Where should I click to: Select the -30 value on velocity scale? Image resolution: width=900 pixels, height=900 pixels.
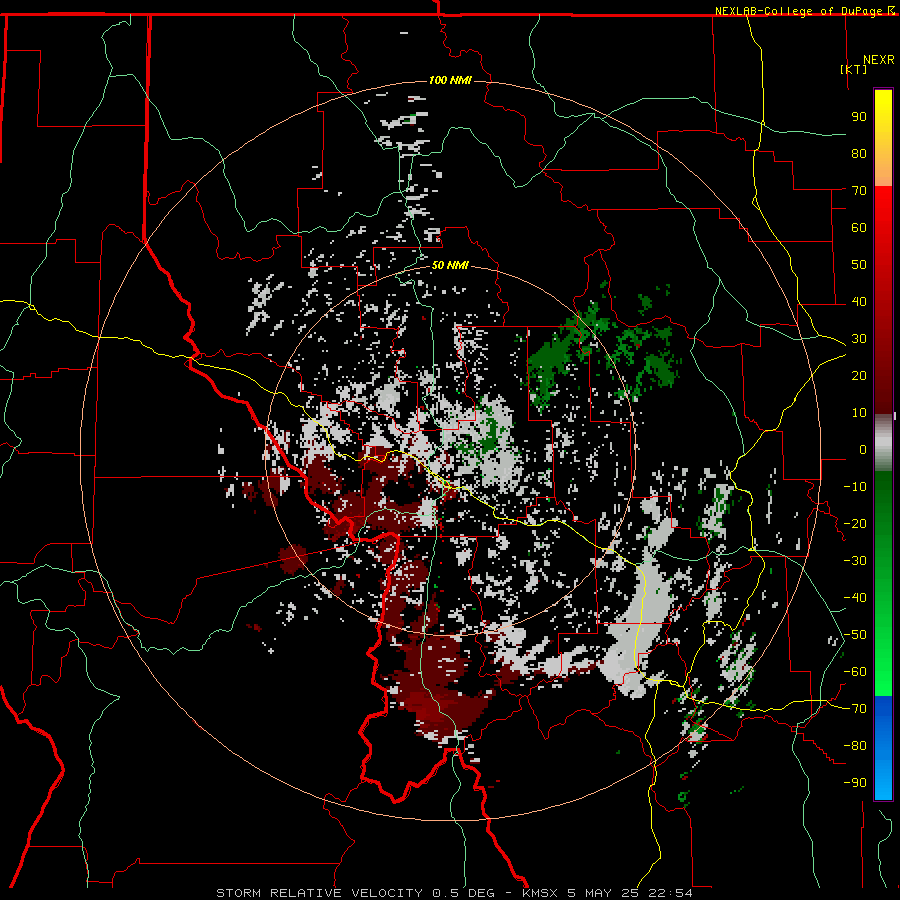pyautogui.click(x=855, y=561)
